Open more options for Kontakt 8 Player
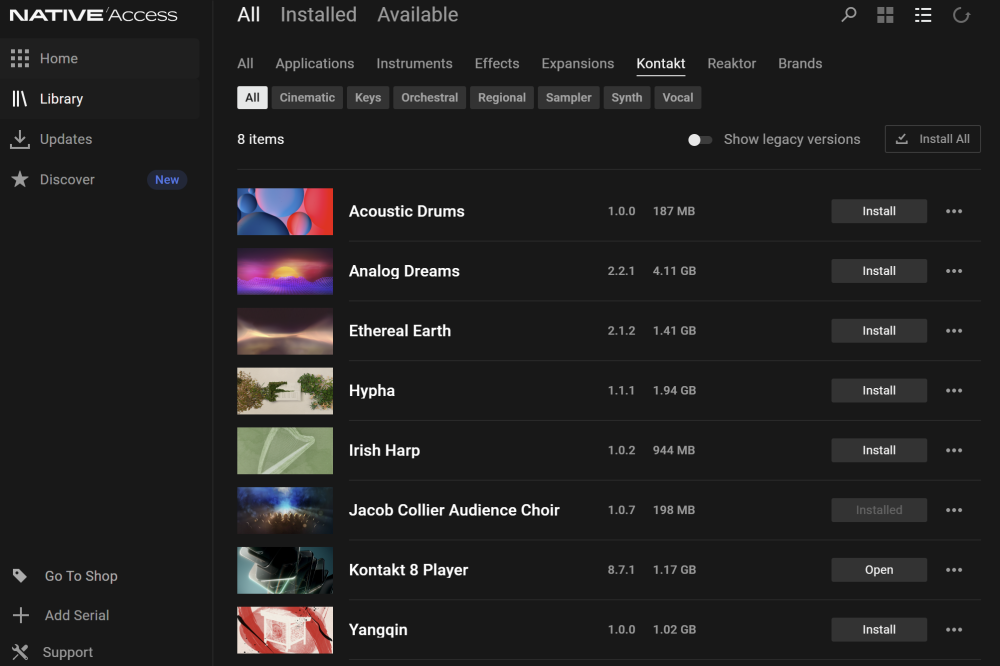The image size is (1000, 666). pyautogui.click(x=954, y=570)
